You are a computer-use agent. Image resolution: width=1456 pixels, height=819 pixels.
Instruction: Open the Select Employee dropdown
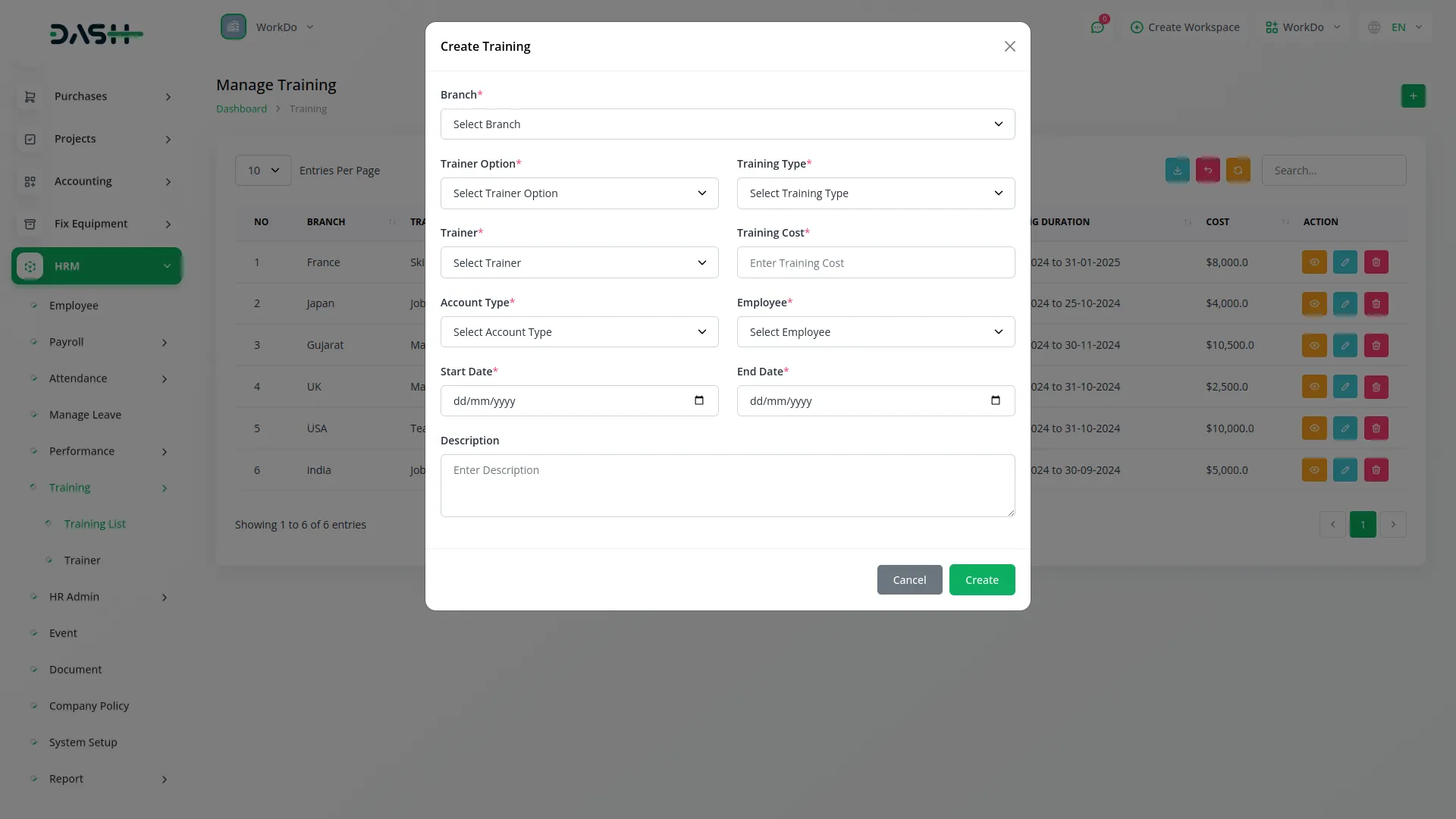pyautogui.click(x=875, y=332)
